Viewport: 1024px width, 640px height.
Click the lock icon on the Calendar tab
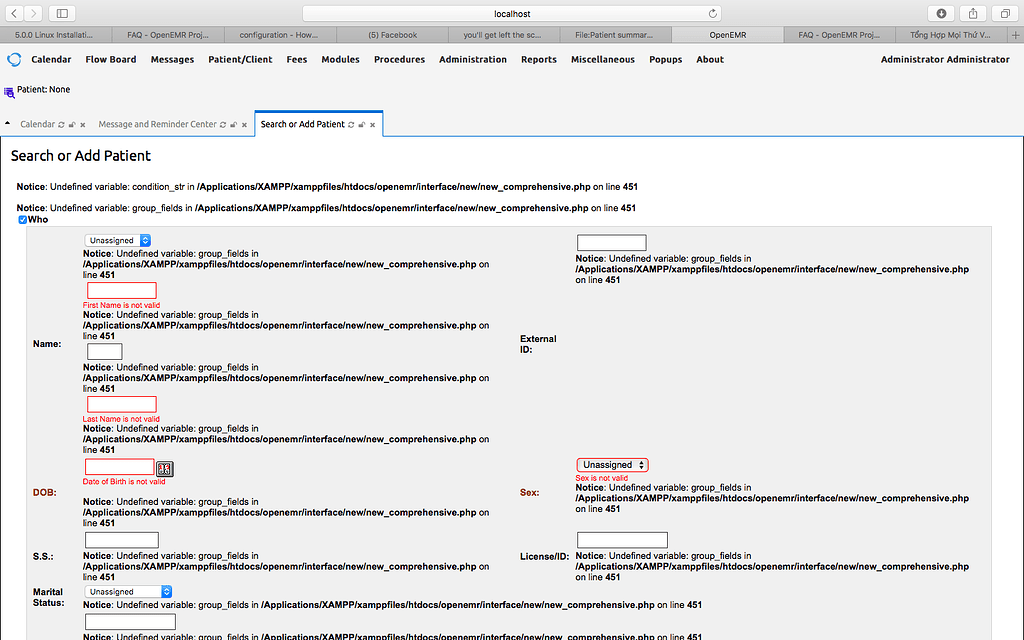[71, 123]
